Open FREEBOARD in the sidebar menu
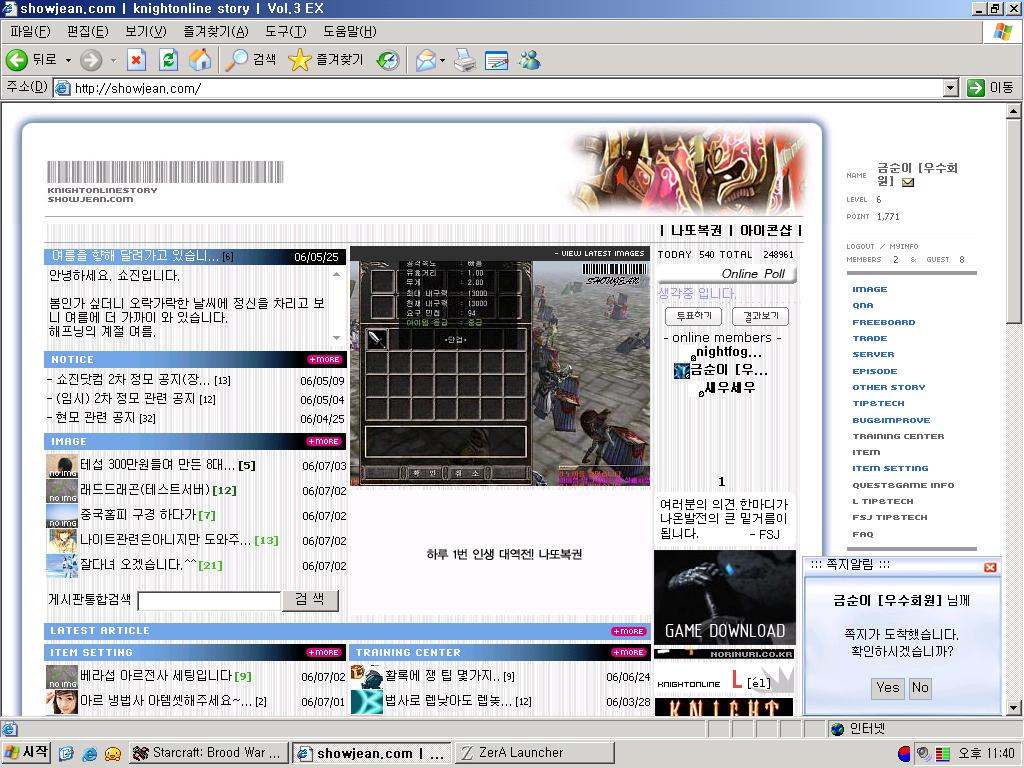 click(x=884, y=322)
